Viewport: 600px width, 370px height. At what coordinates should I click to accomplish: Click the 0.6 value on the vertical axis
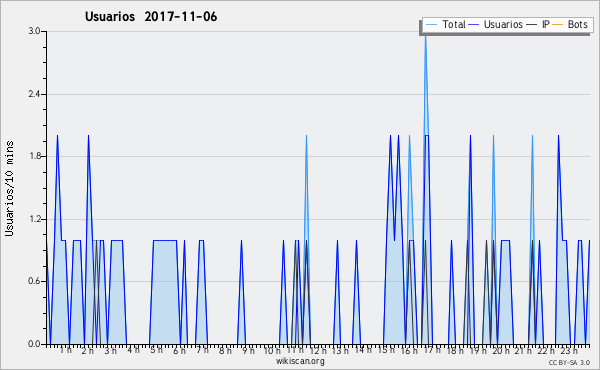click(35, 281)
